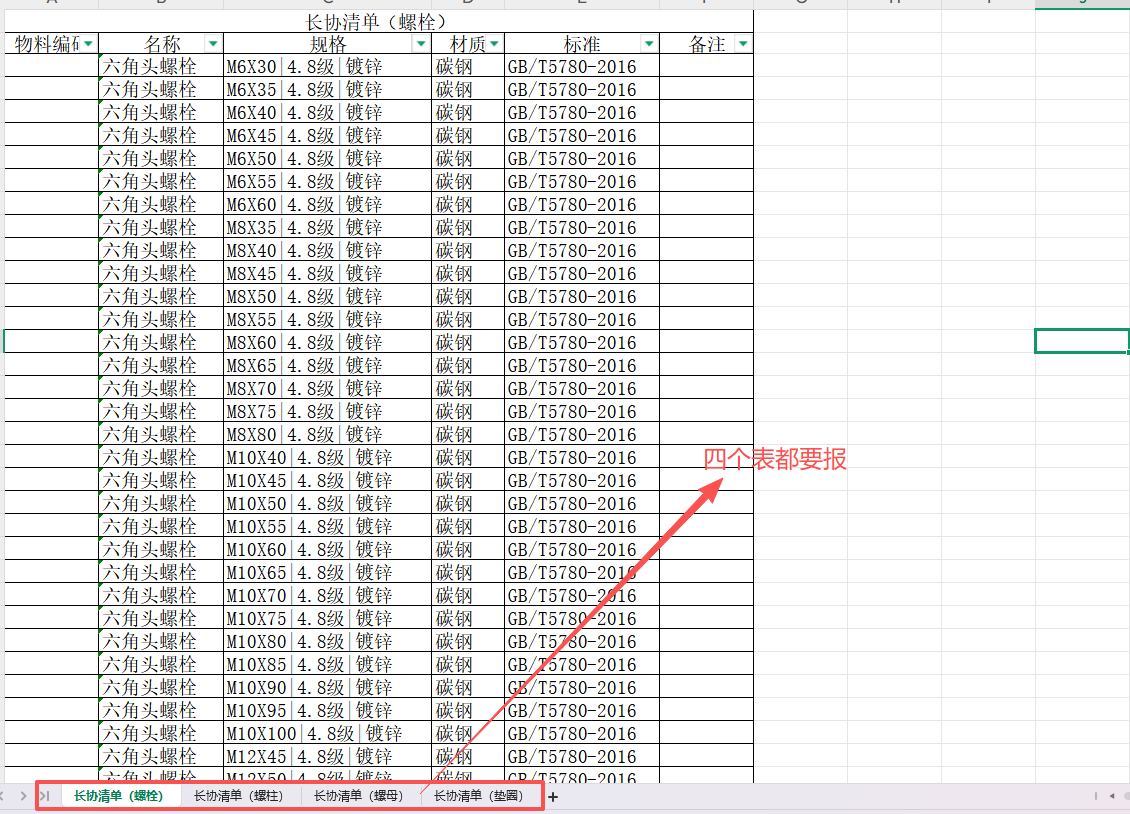Image resolution: width=1130 pixels, height=814 pixels.
Task: Click the empty 物料编码 cell in the M6X40 row
Action: (x=52, y=112)
